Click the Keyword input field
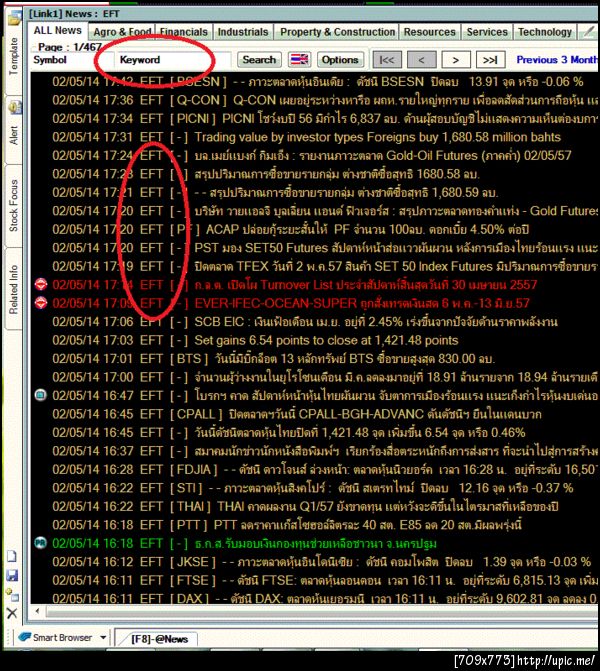The width and height of the screenshot is (600, 671). 173,59
